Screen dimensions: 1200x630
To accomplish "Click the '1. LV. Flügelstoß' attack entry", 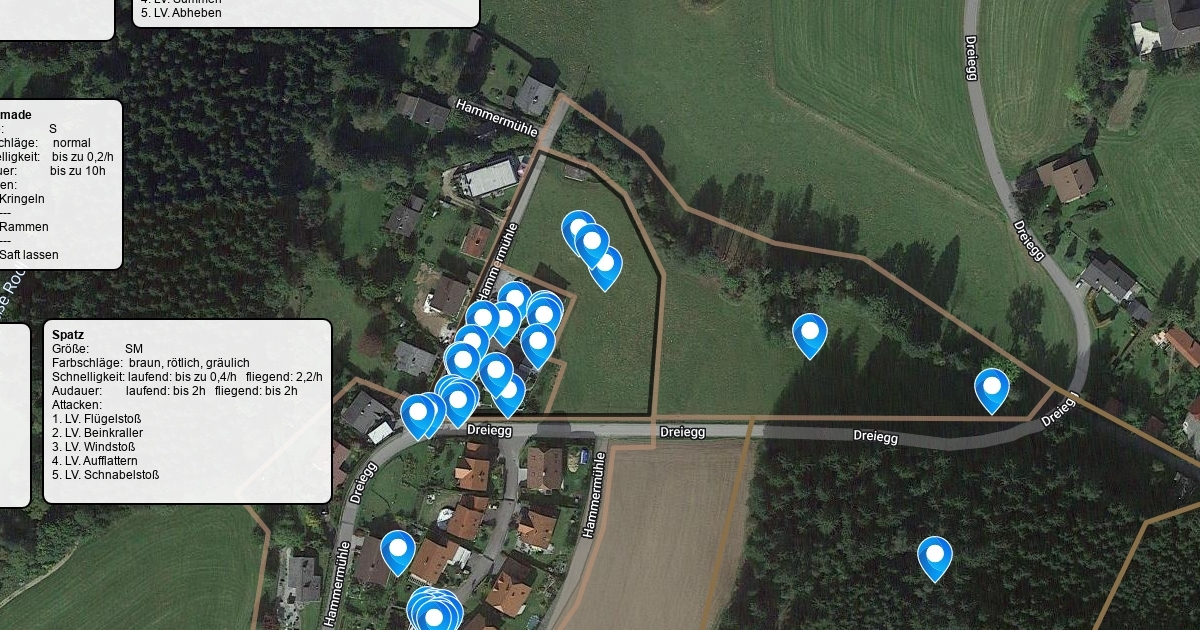I will tap(96, 419).
